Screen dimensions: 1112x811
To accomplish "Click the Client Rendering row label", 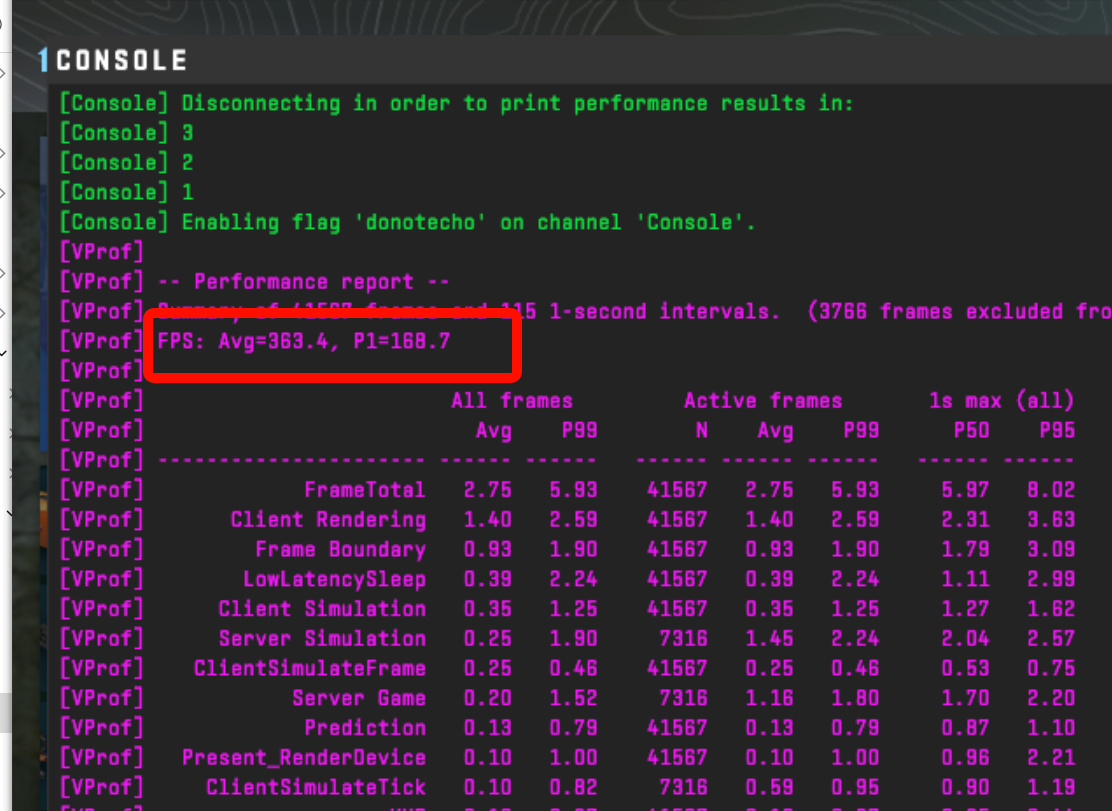I will pyautogui.click(x=328, y=520).
